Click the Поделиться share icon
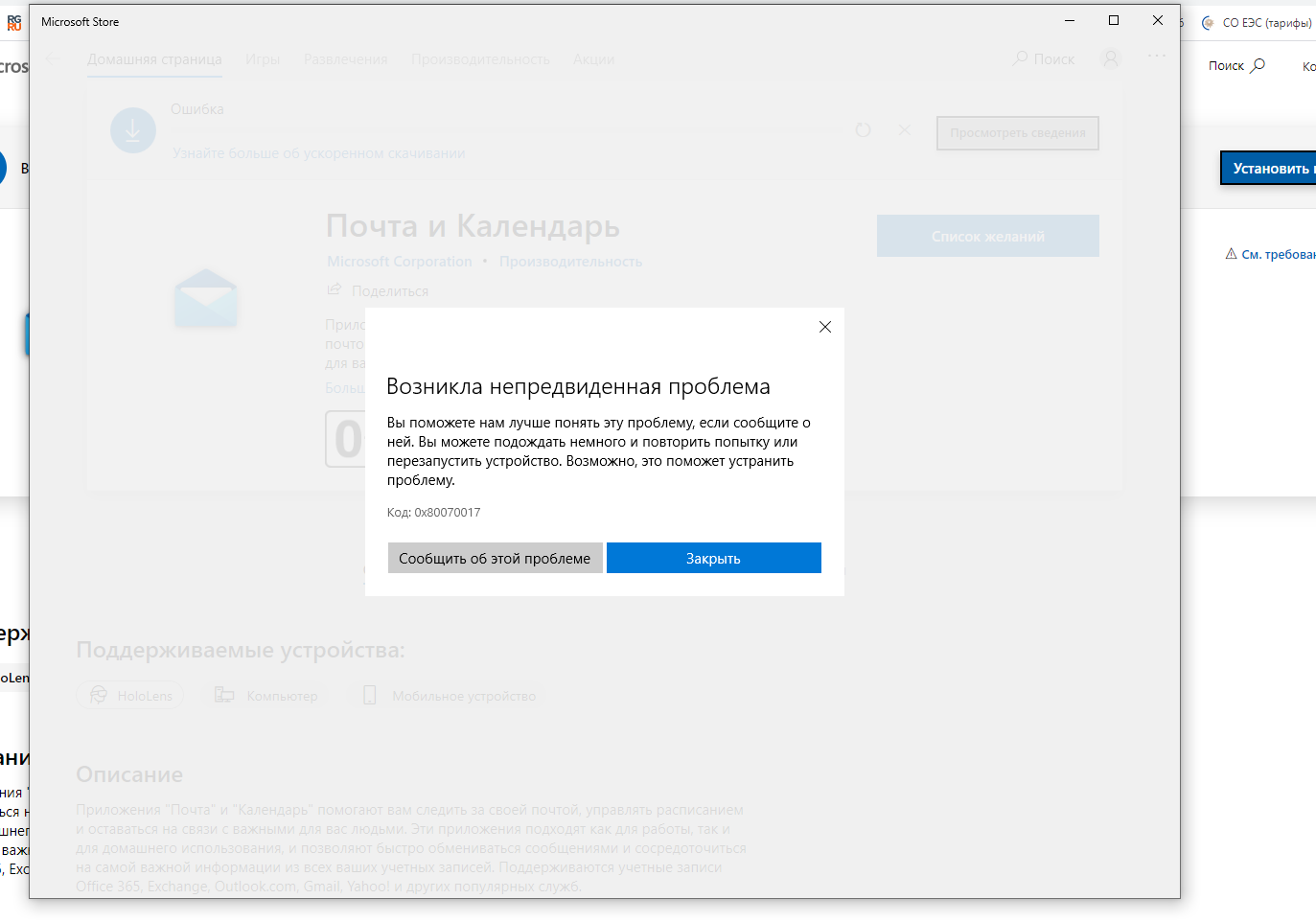 point(335,289)
